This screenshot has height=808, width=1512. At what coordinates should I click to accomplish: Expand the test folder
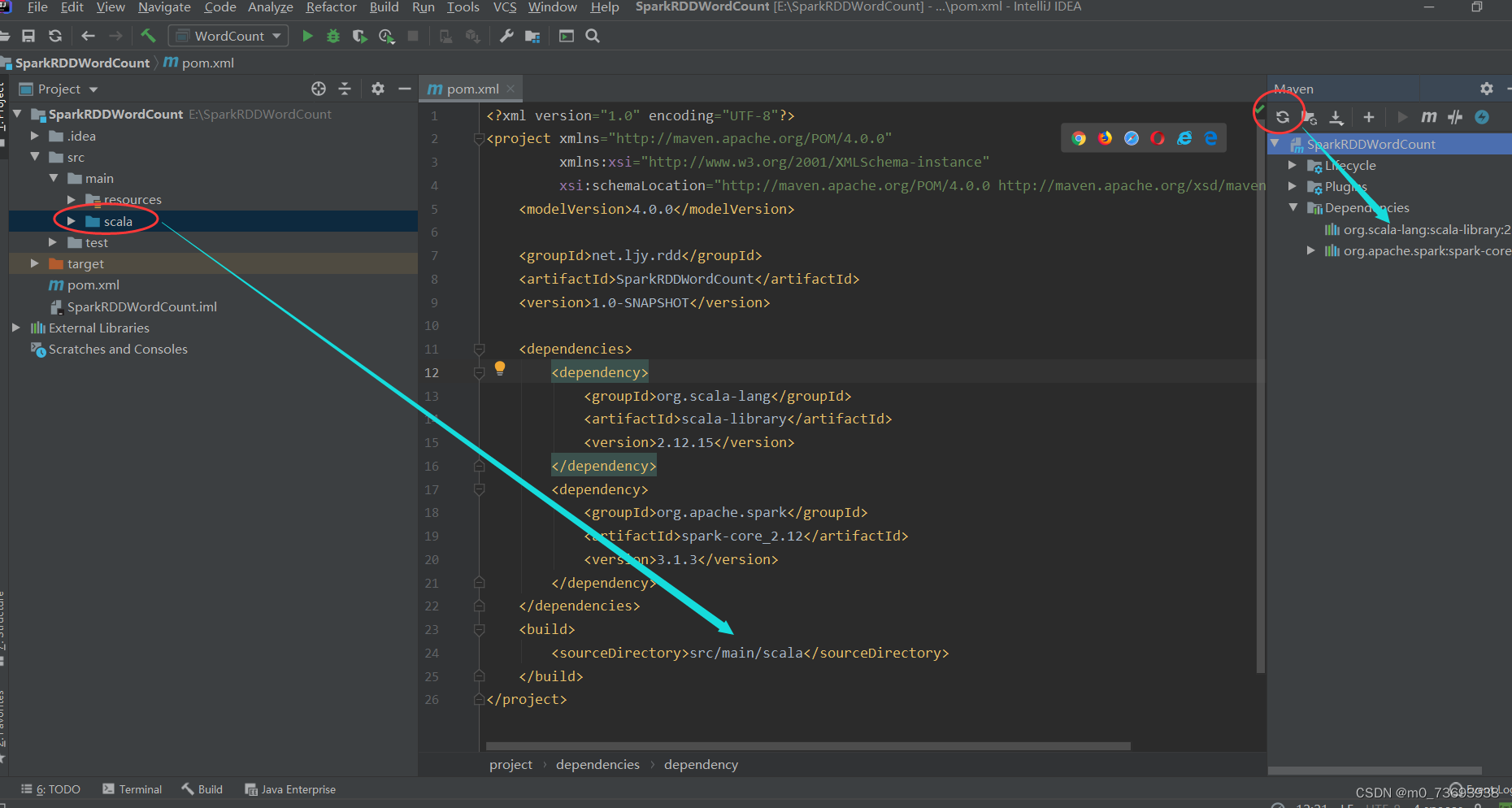(53, 242)
